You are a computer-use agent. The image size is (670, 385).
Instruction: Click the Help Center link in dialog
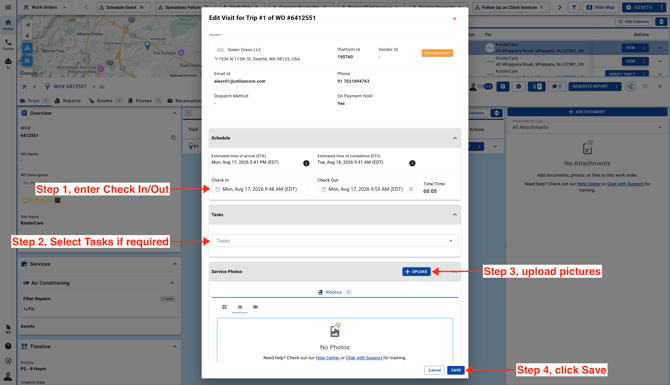(x=327, y=358)
